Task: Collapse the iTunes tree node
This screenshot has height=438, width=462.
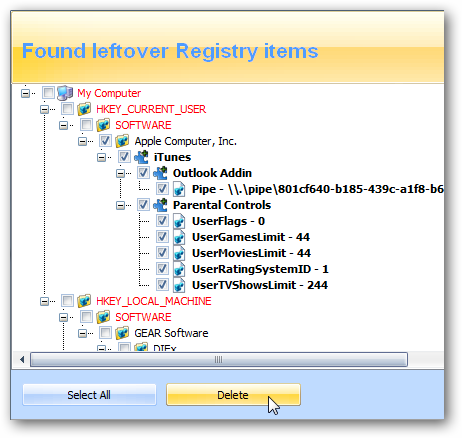Action: point(102,157)
